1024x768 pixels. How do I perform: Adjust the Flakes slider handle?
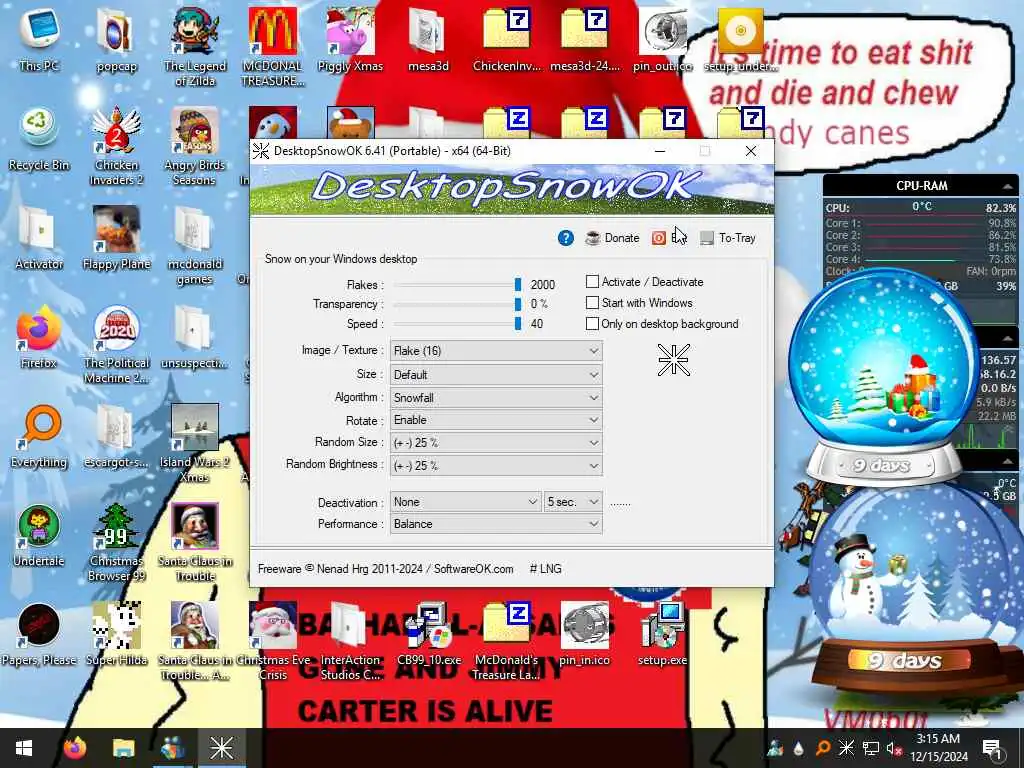coord(518,284)
